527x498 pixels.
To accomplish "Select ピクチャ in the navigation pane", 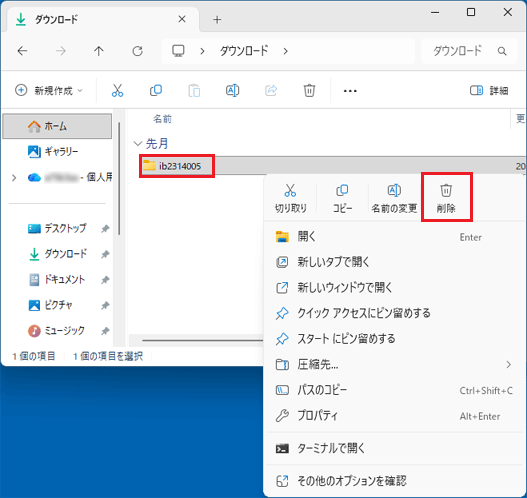I will [57, 305].
